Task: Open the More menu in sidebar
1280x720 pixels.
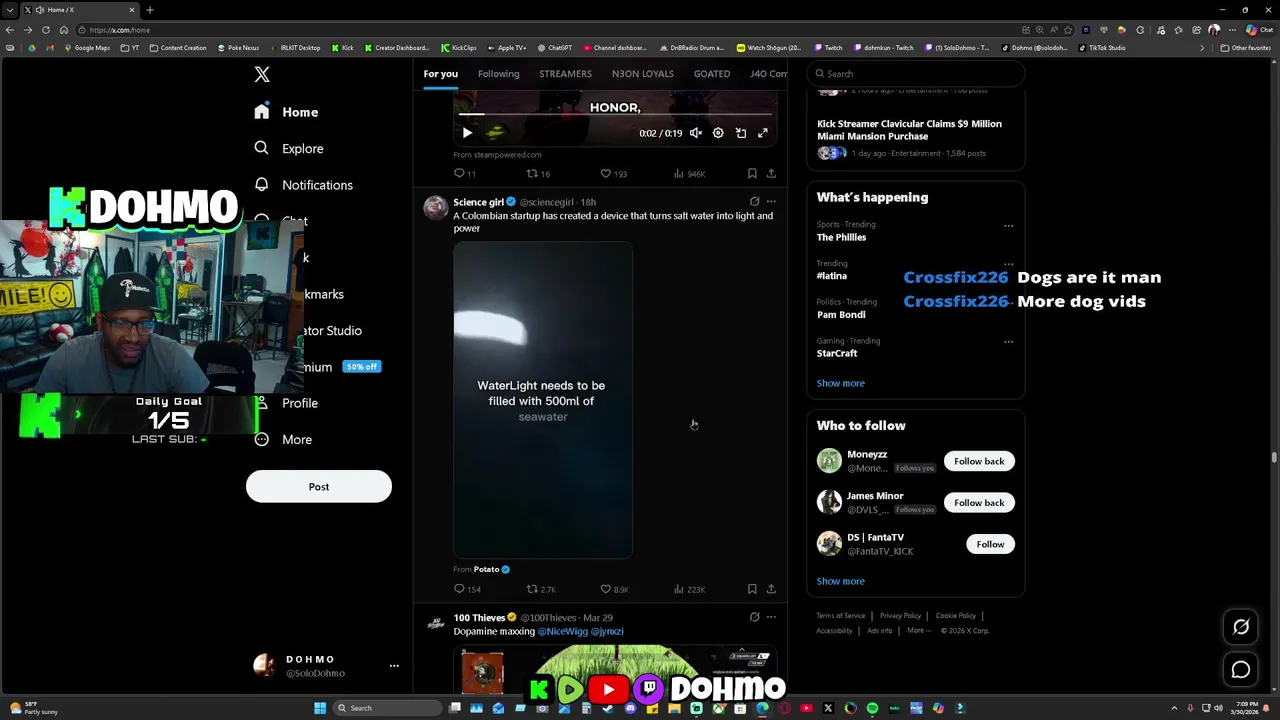Action: pos(284,439)
